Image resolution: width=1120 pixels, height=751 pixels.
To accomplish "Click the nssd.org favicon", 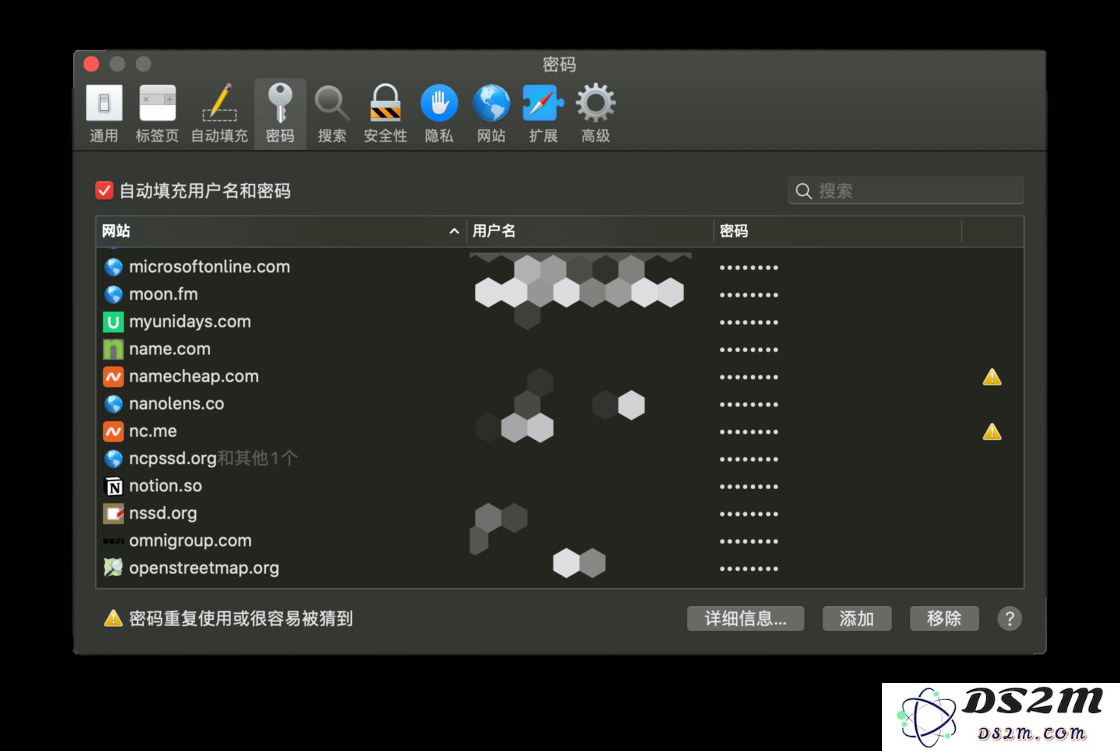I will click(114, 513).
